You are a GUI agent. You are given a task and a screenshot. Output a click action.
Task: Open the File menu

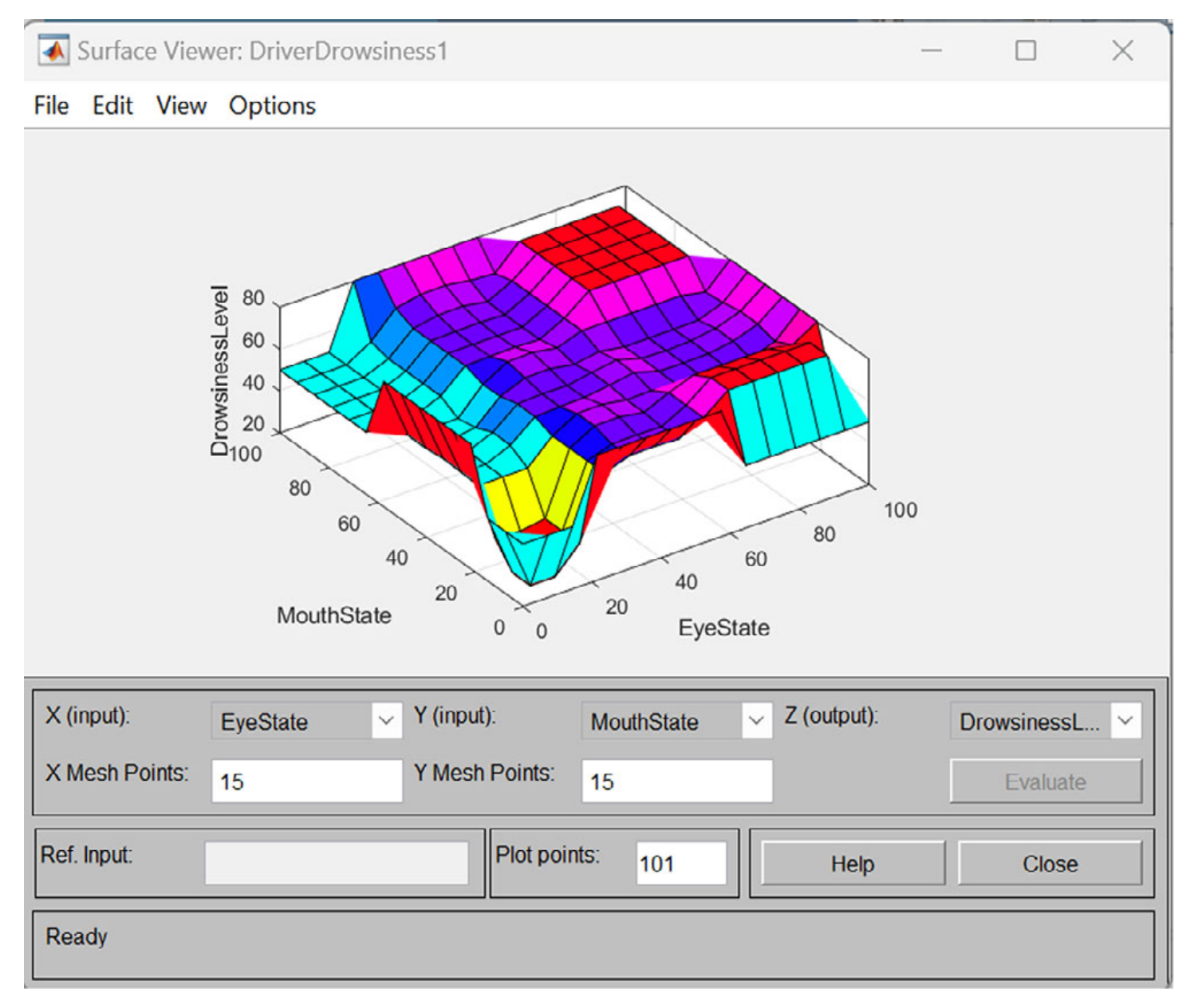pyautogui.click(x=51, y=106)
